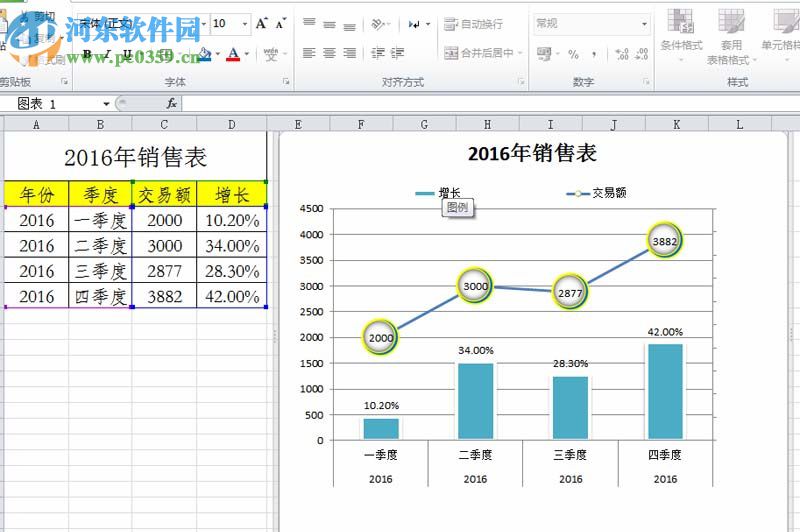
Task: Apply the fill color bucket
Action: [x=205, y=54]
